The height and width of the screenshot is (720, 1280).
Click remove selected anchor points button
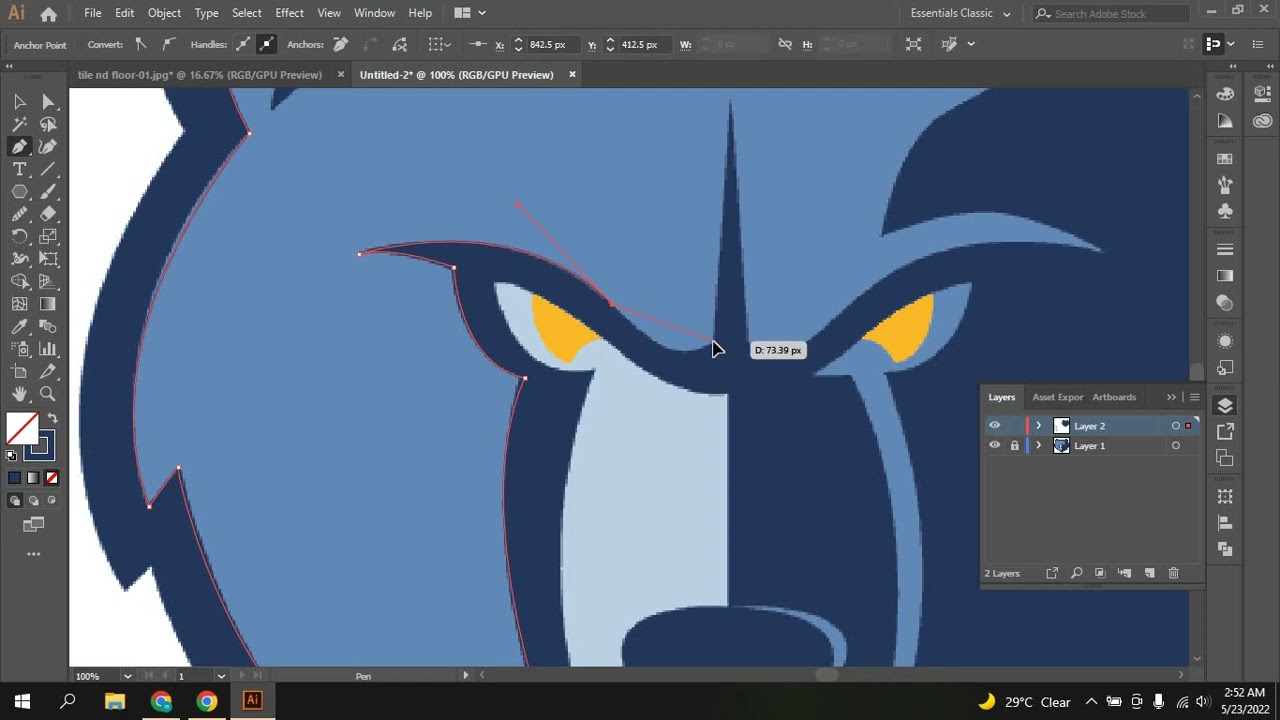click(x=340, y=44)
